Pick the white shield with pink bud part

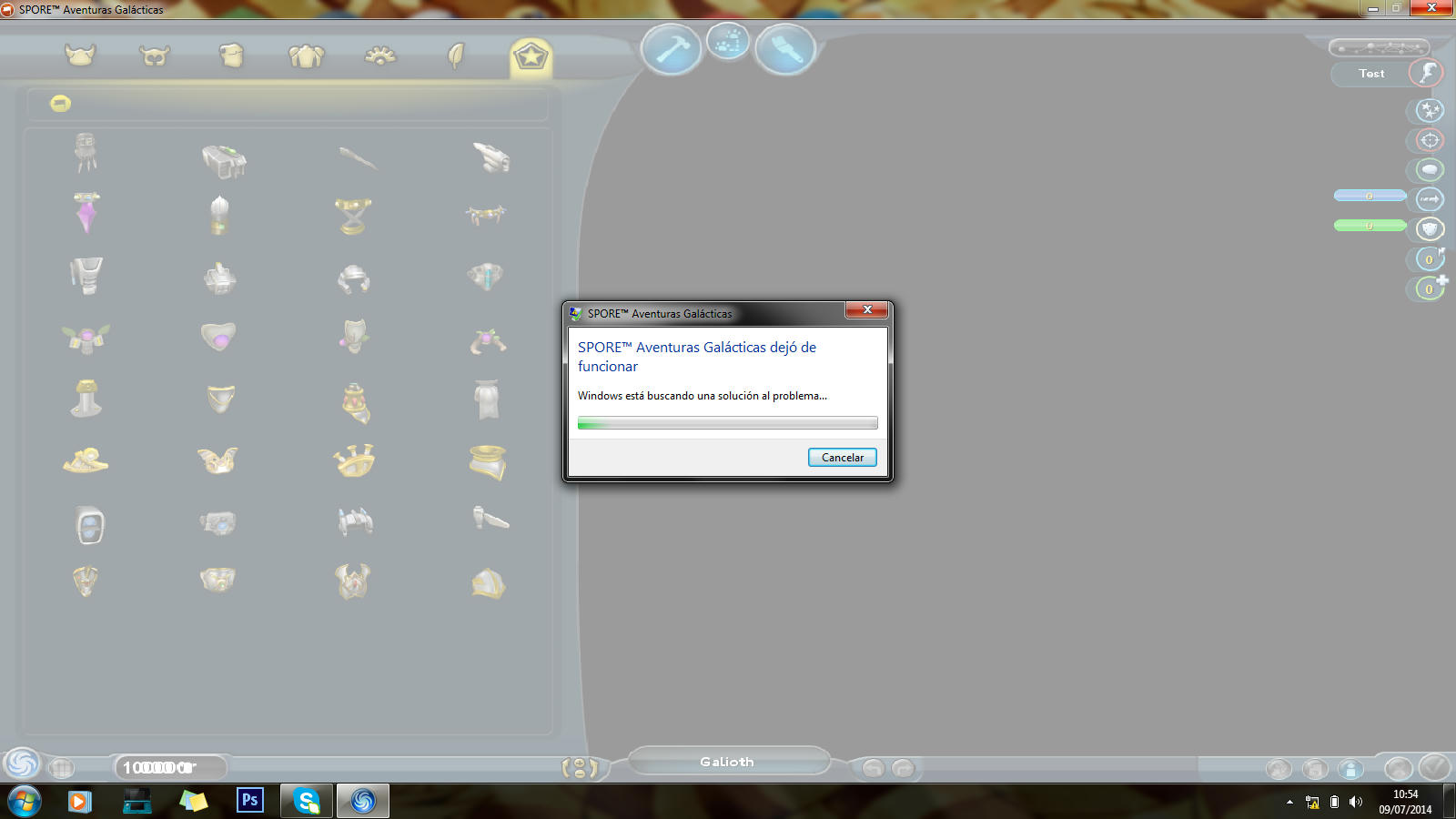(x=354, y=336)
